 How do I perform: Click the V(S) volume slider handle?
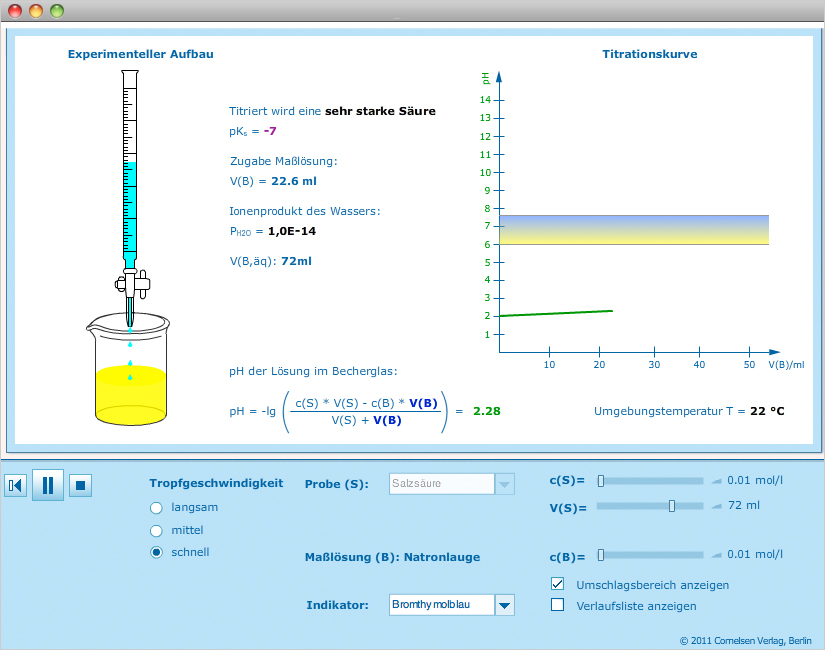pyautogui.click(x=672, y=506)
